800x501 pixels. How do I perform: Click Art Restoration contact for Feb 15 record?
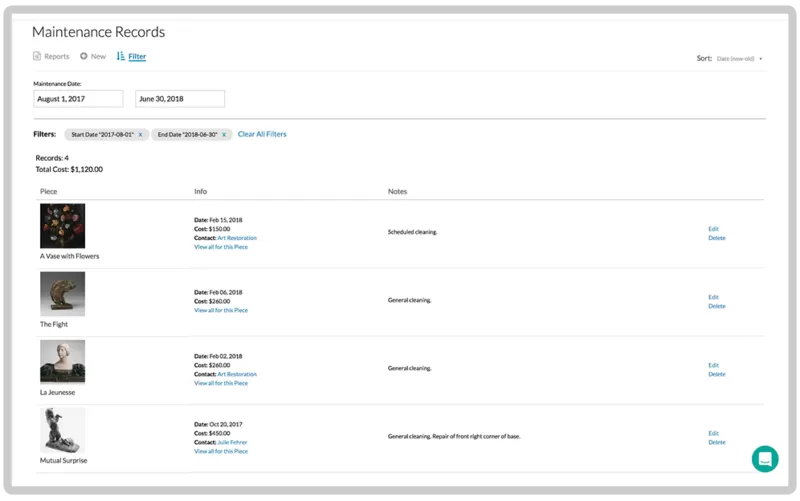[x=237, y=238]
